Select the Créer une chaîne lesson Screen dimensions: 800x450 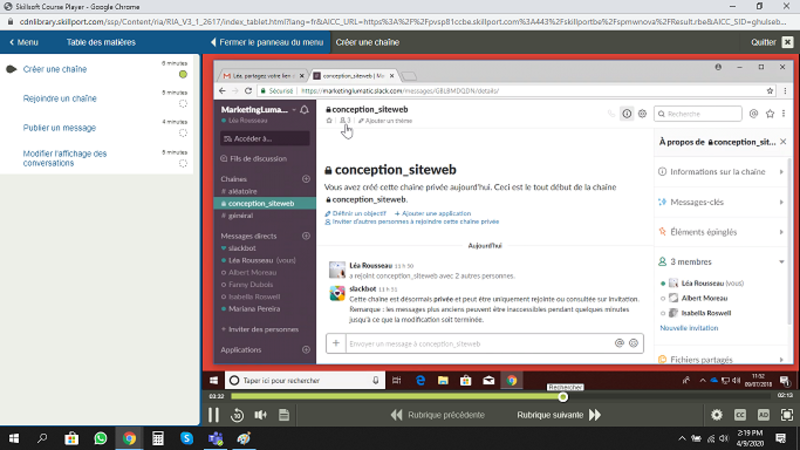point(55,69)
